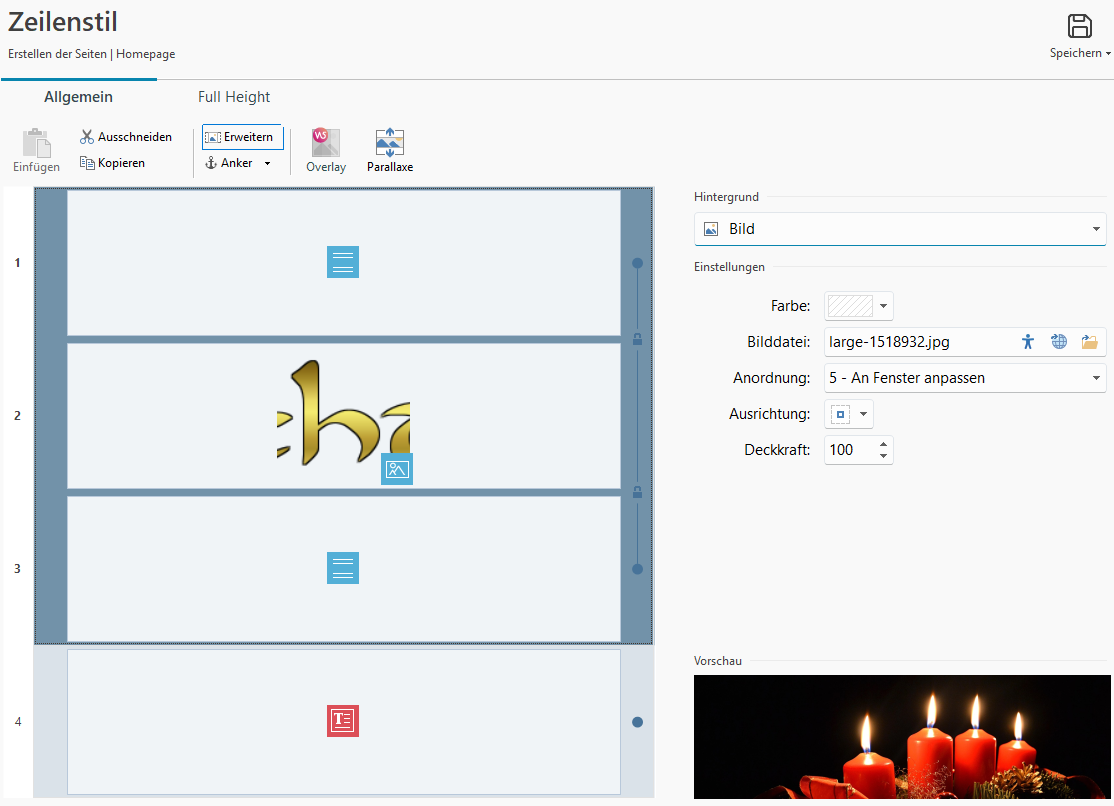Select the image object icon in row 2
The width and height of the screenshot is (1114, 806).
[x=397, y=469]
